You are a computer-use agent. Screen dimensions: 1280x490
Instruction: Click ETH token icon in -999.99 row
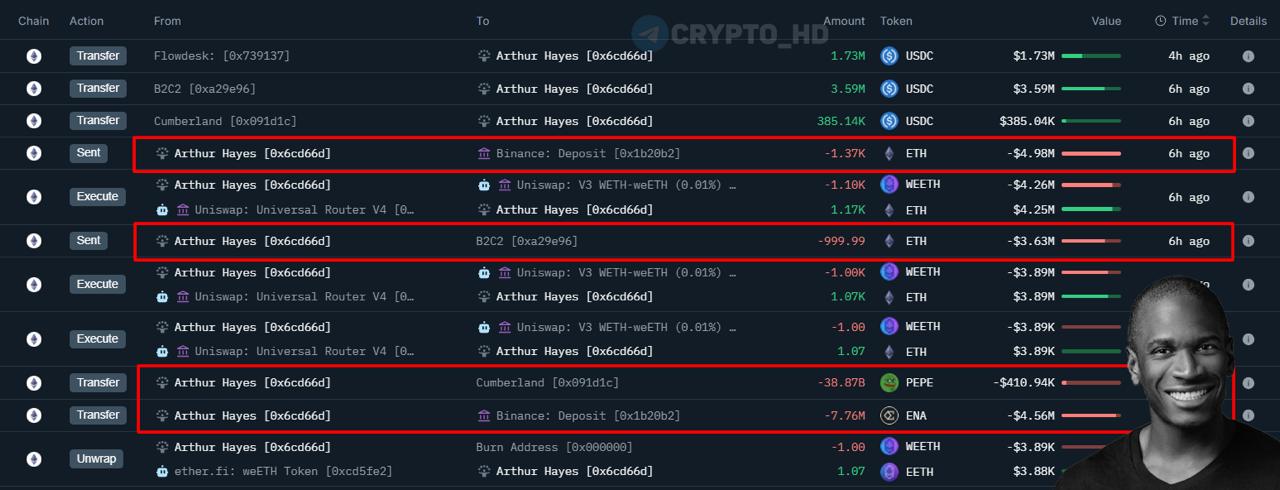tap(889, 241)
